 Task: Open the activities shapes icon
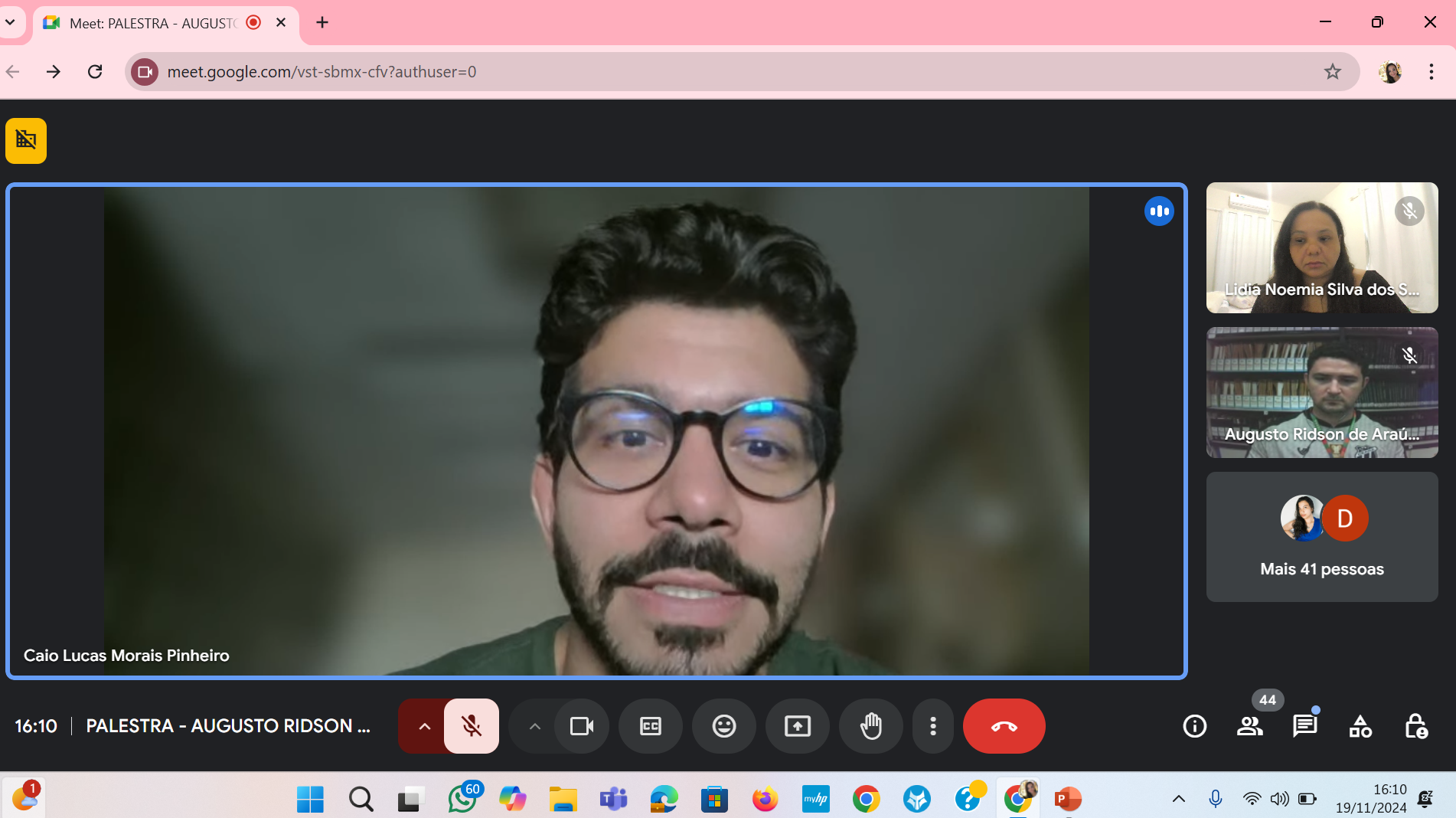(x=1360, y=725)
